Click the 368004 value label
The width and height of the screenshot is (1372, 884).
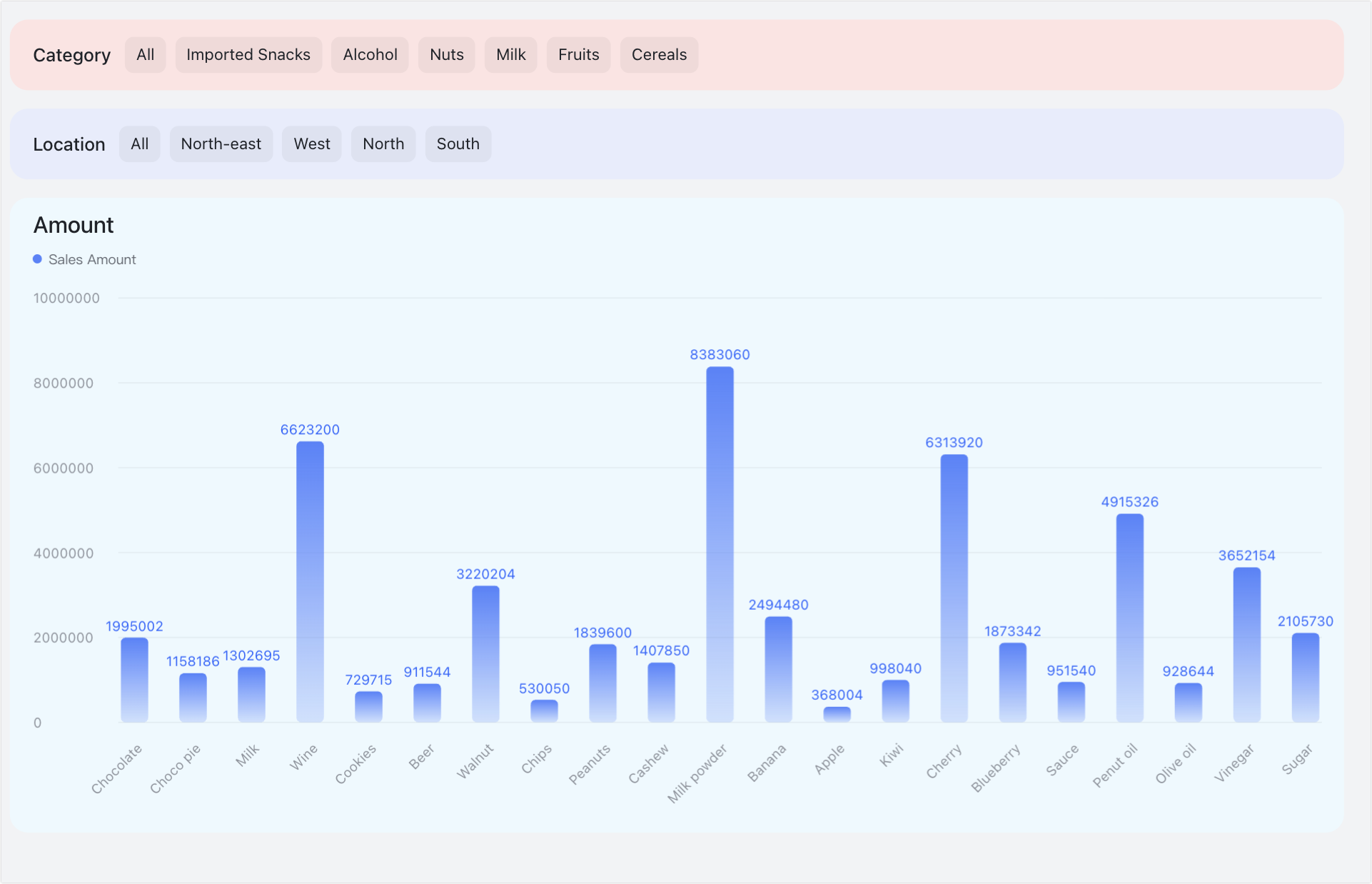[x=837, y=695]
